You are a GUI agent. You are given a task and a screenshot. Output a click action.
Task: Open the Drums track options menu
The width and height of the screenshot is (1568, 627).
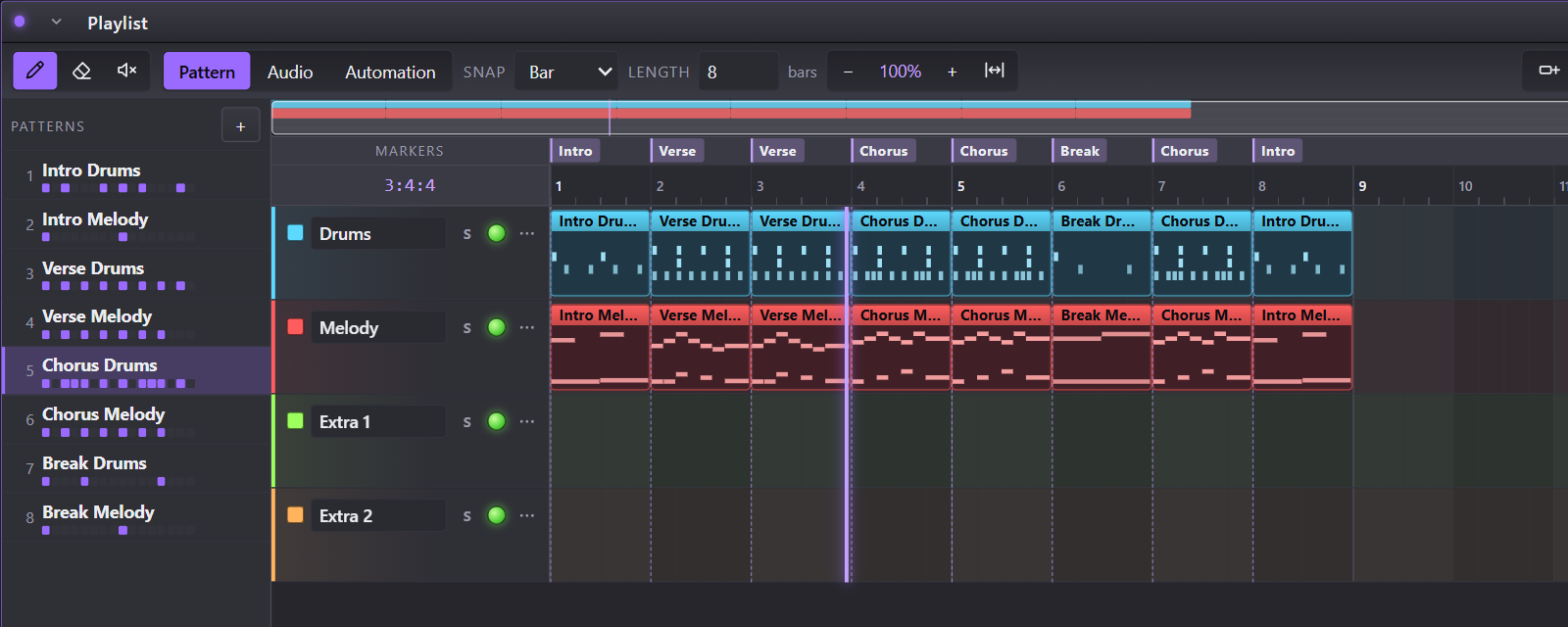[527, 233]
